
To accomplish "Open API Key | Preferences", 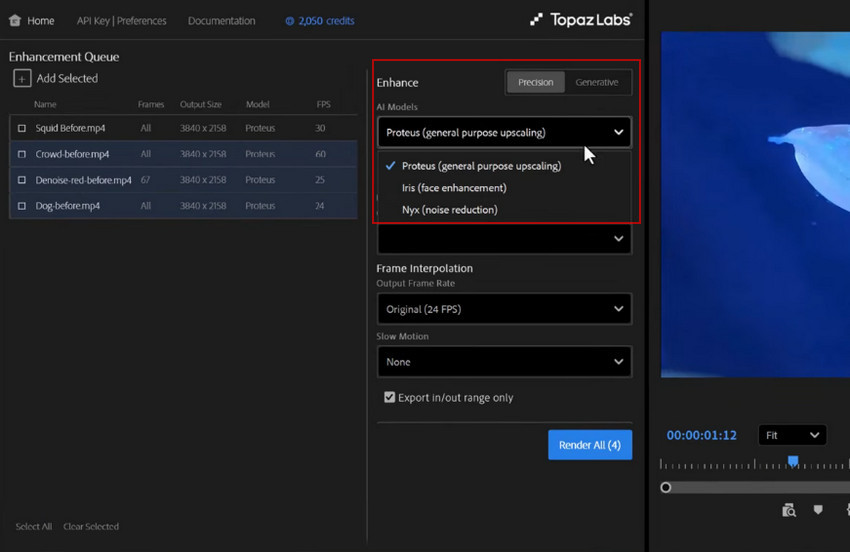I will [121, 21].
